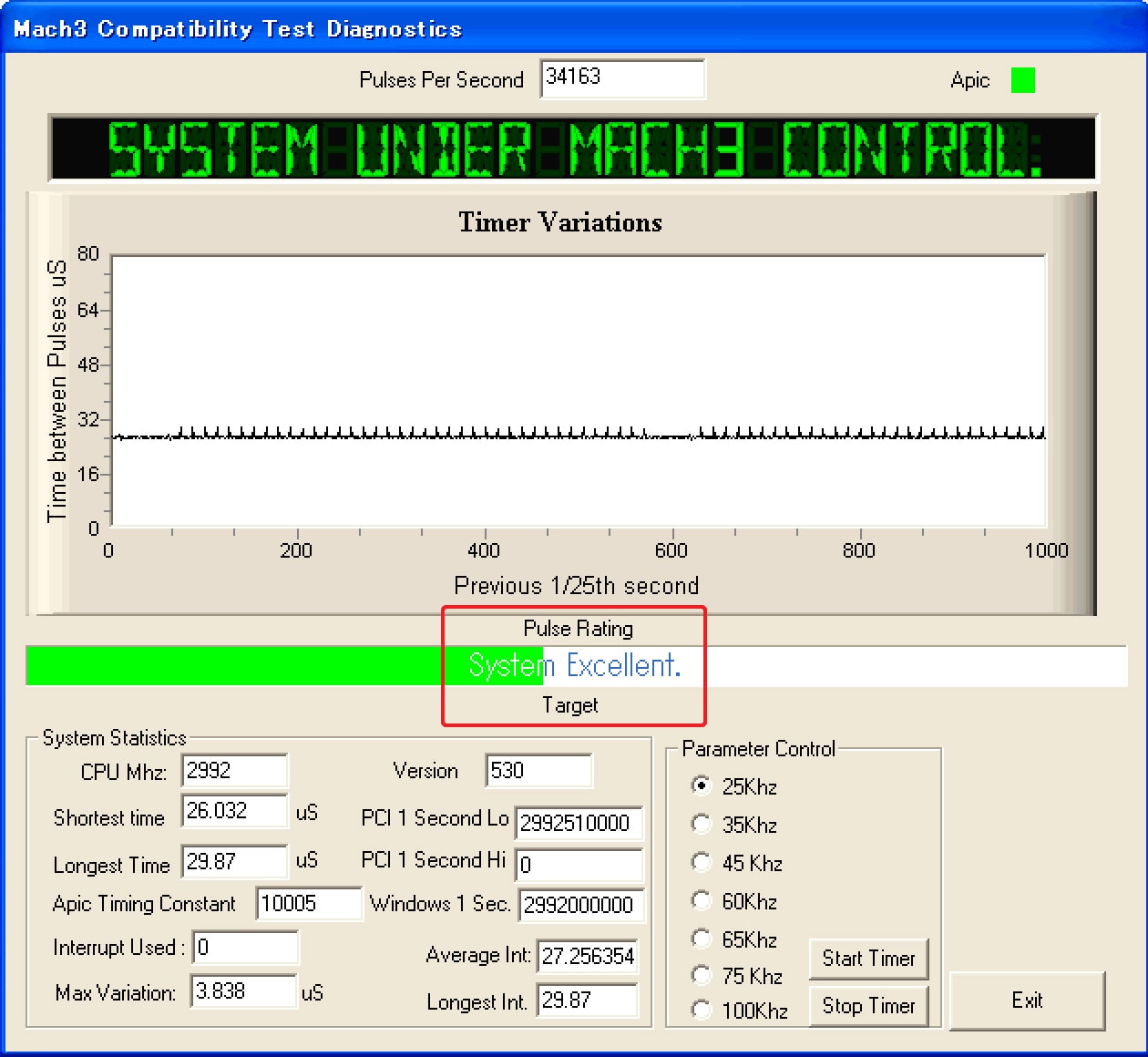Click the Timer Variations graph plot
Screen dimensions: 1148x1057
tap(578, 391)
